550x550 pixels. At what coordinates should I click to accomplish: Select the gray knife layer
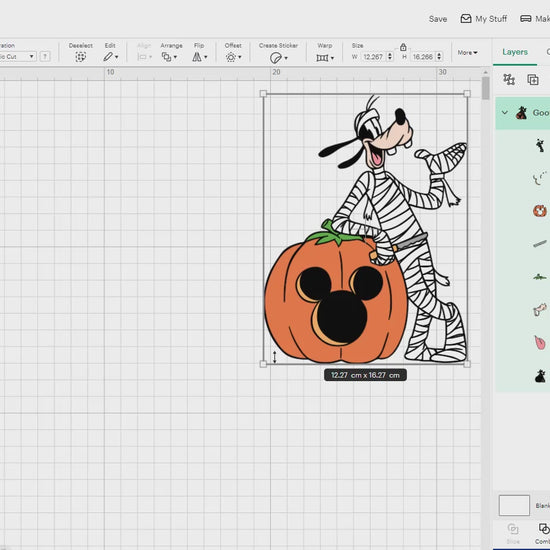[540, 243]
